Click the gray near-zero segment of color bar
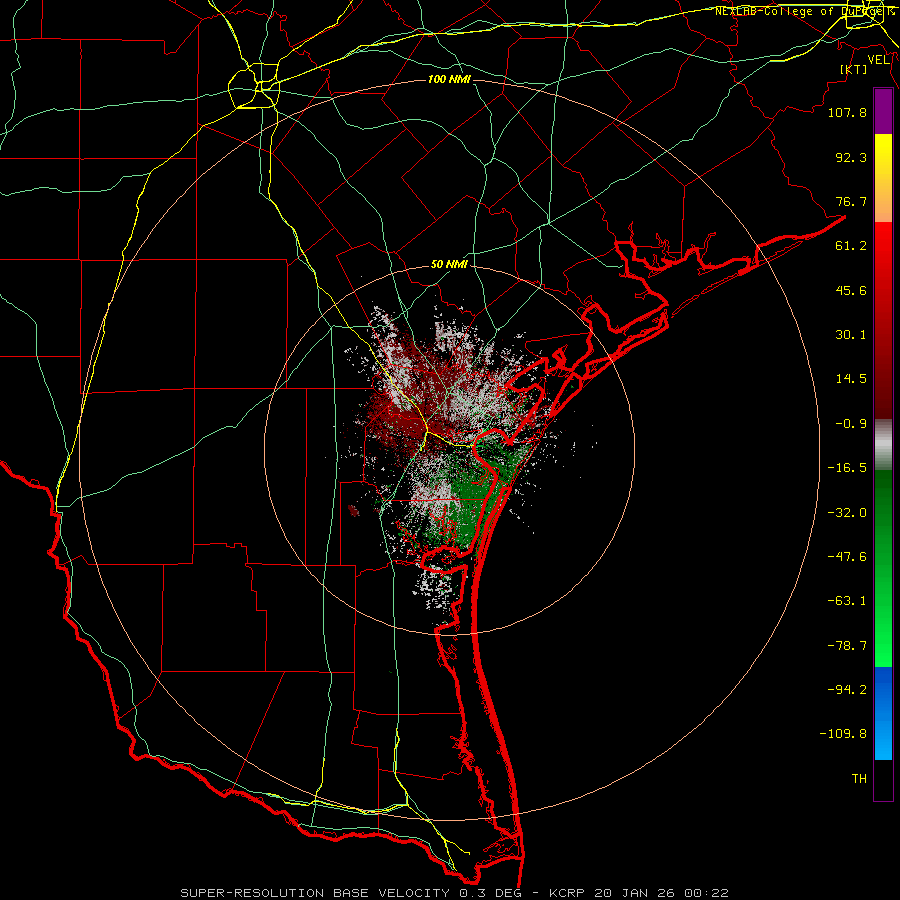 pyautogui.click(x=883, y=445)
